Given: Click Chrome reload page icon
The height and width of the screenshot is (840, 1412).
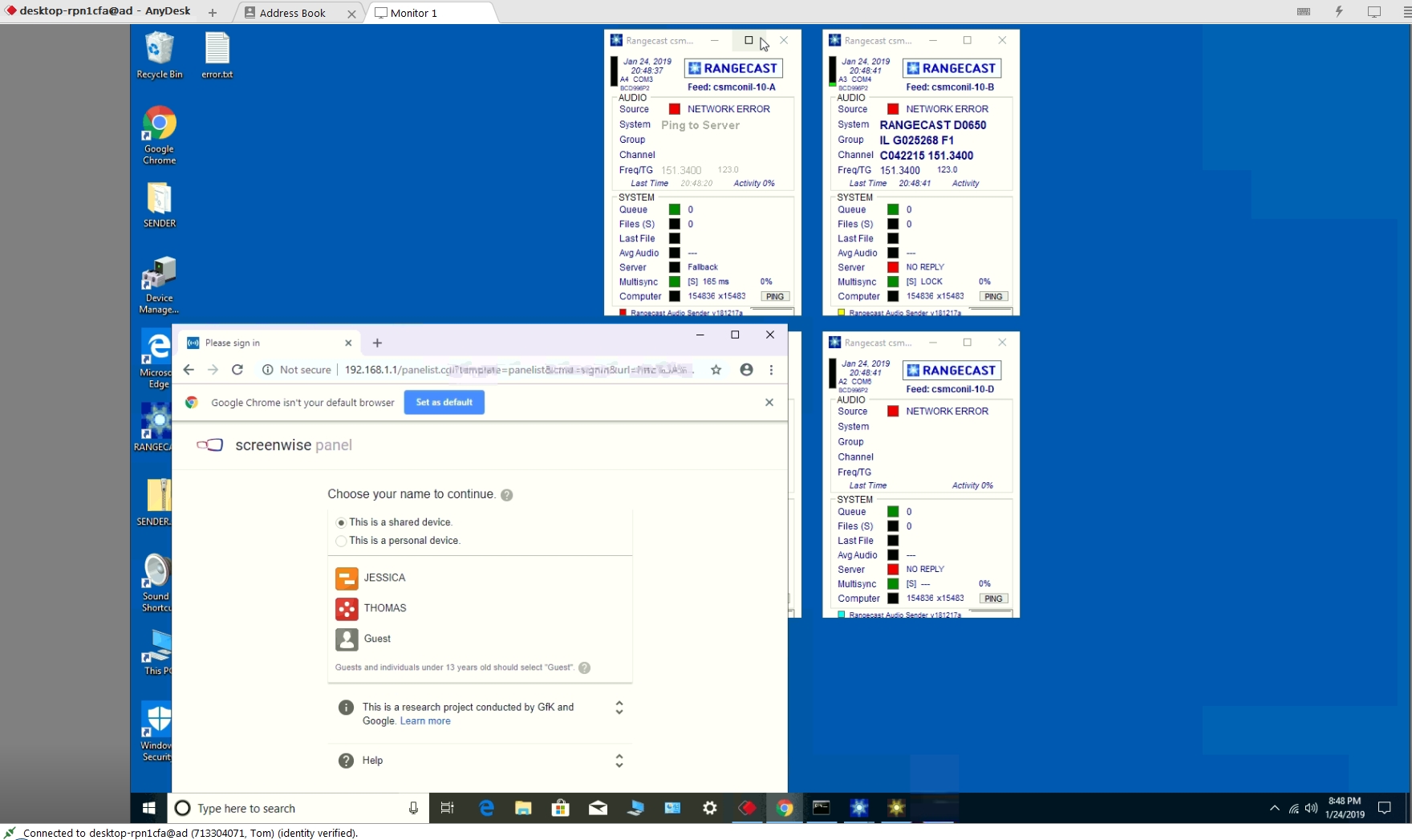Looking at the screenshot, I should (237, 370).
